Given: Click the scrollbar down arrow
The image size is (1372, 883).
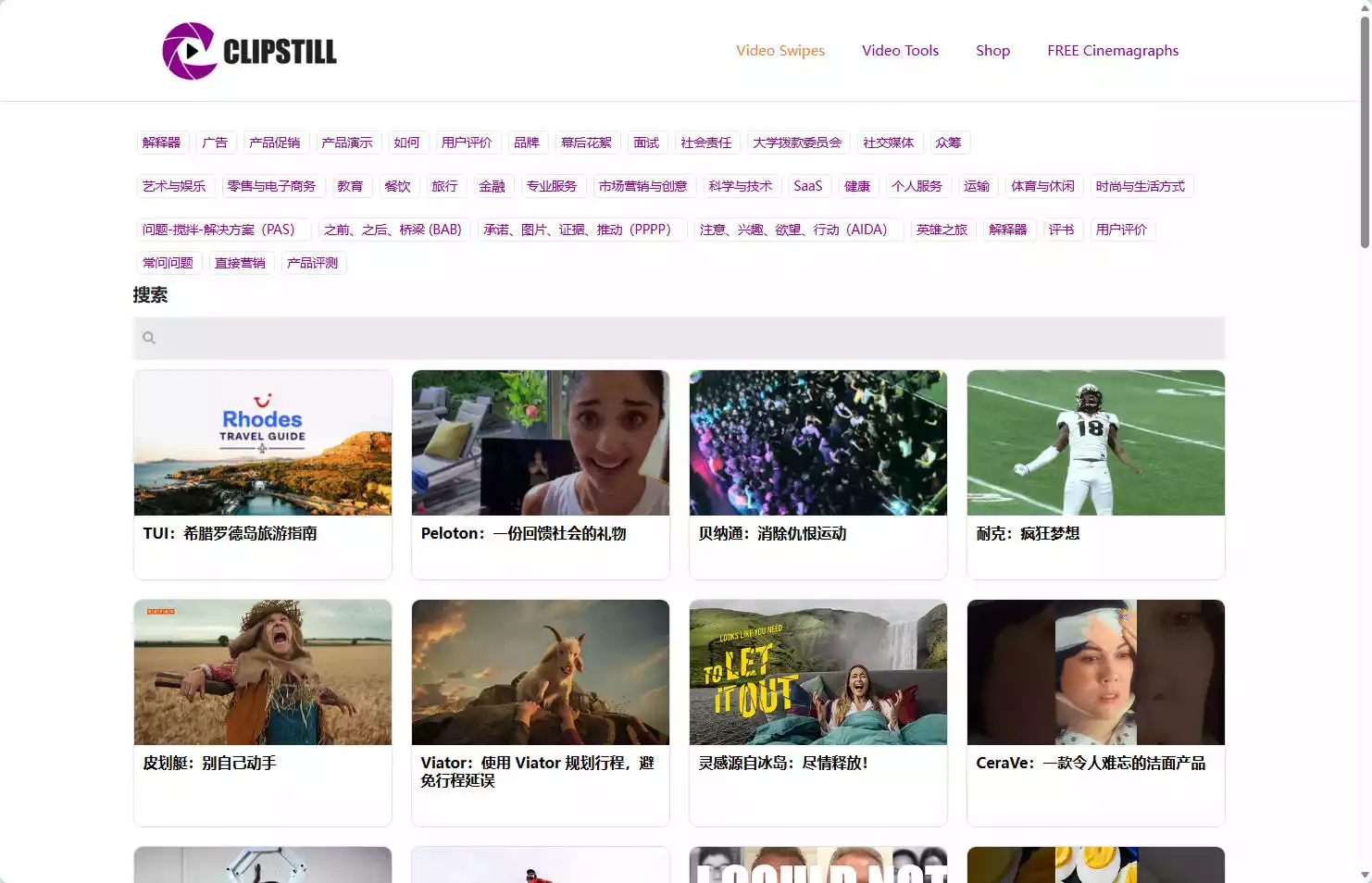Looking at the screenshot, I should click(x=1365, y=876).
